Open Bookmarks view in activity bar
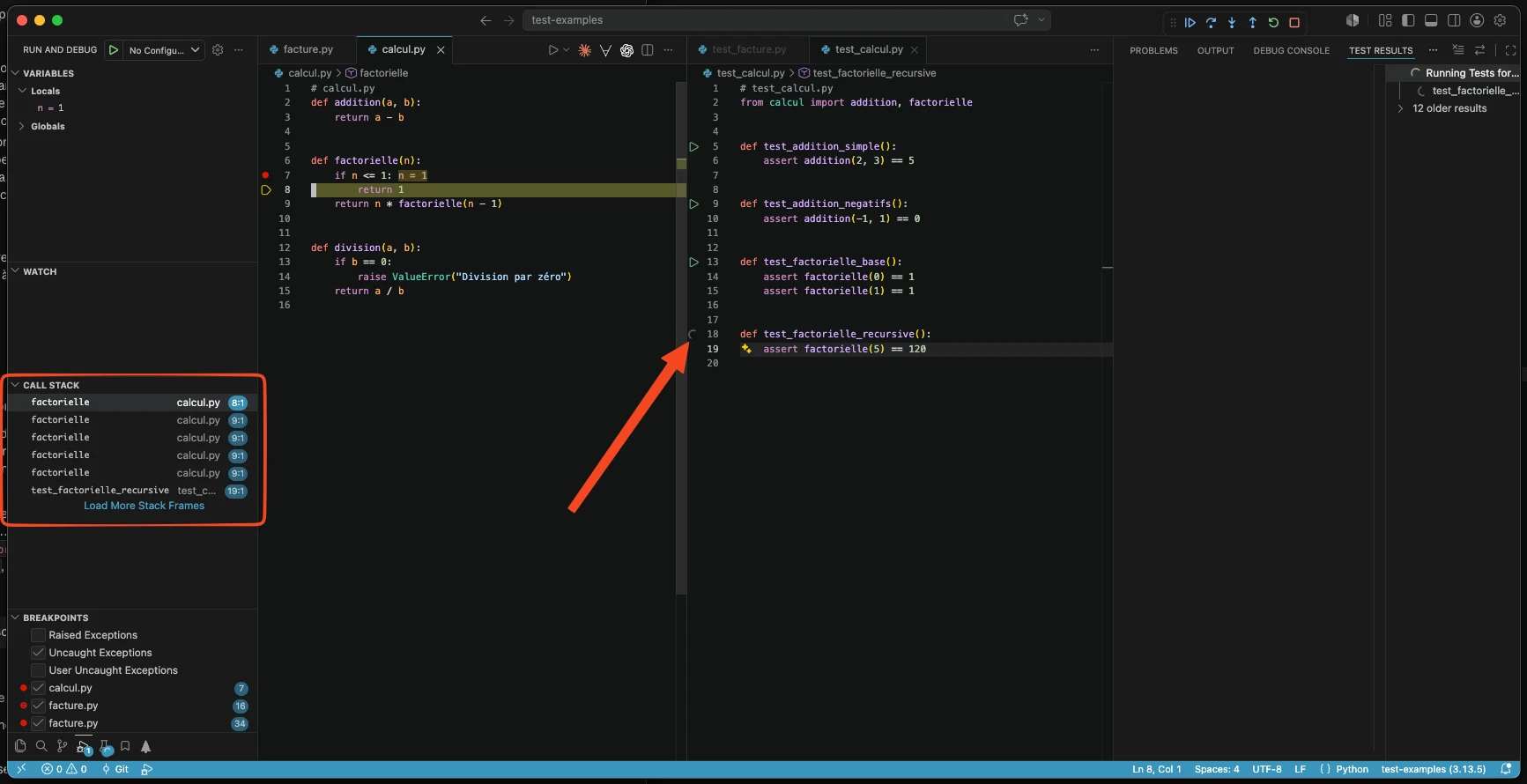The height and width of the screenshot is (784, 1527). 125,746
